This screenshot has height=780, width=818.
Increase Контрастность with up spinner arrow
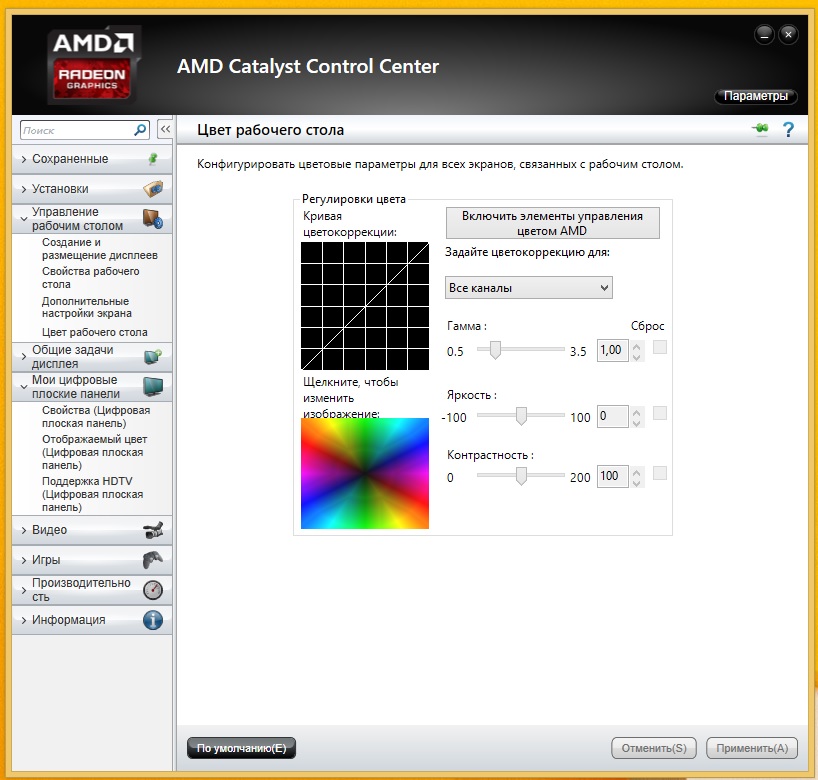click(x=636, y=472)
